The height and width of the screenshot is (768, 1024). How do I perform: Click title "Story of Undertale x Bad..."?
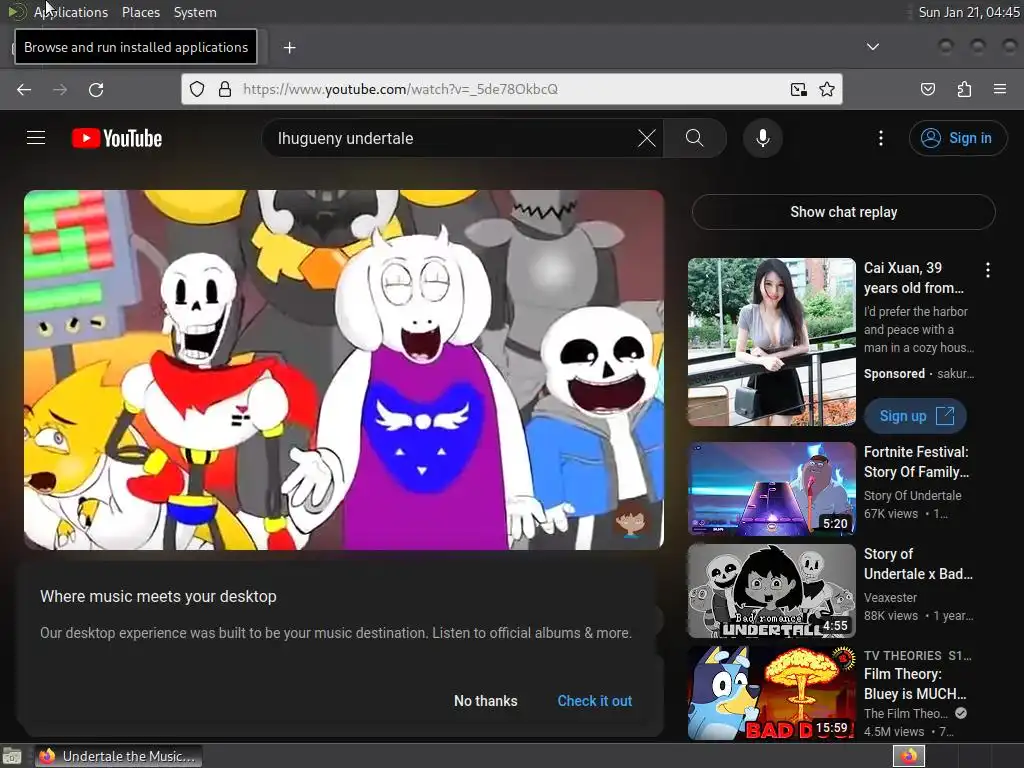pyautogui.click(x=918, y=564)
